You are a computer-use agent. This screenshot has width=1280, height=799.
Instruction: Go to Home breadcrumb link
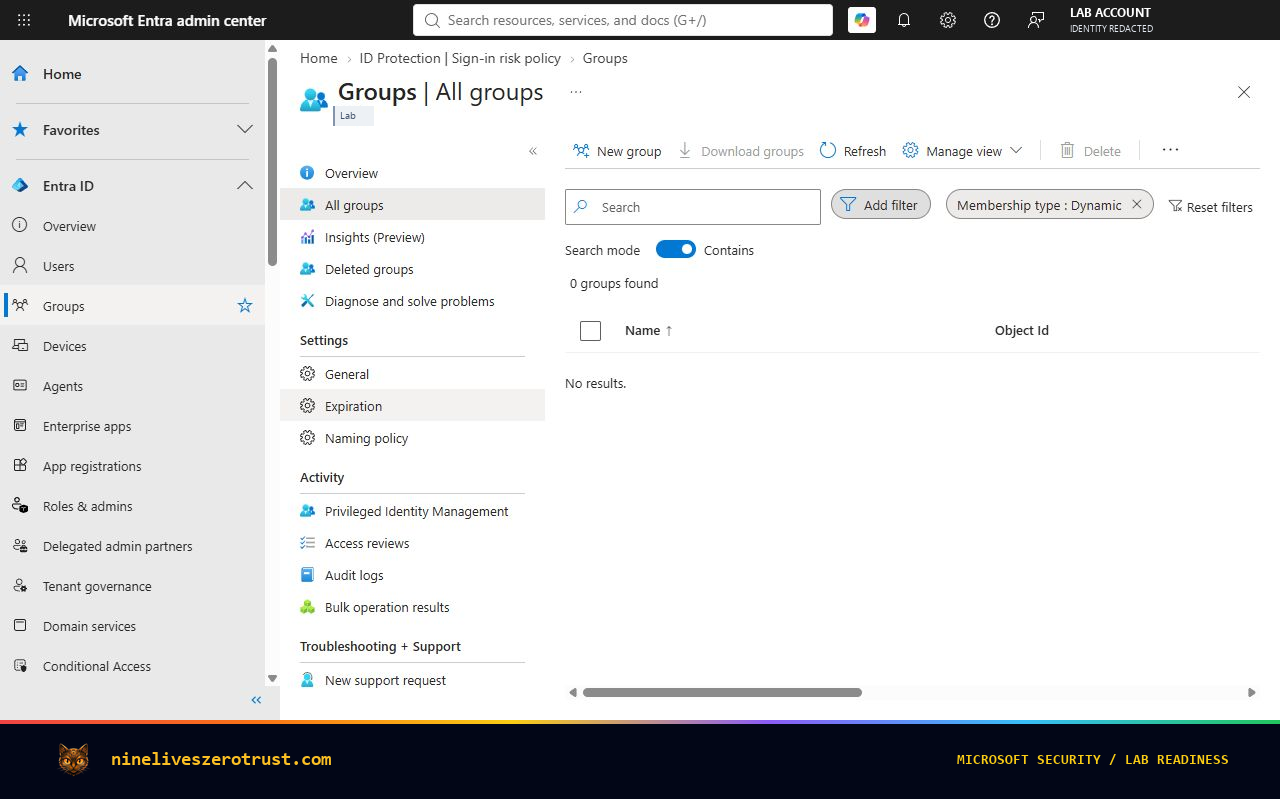point(319,58)
